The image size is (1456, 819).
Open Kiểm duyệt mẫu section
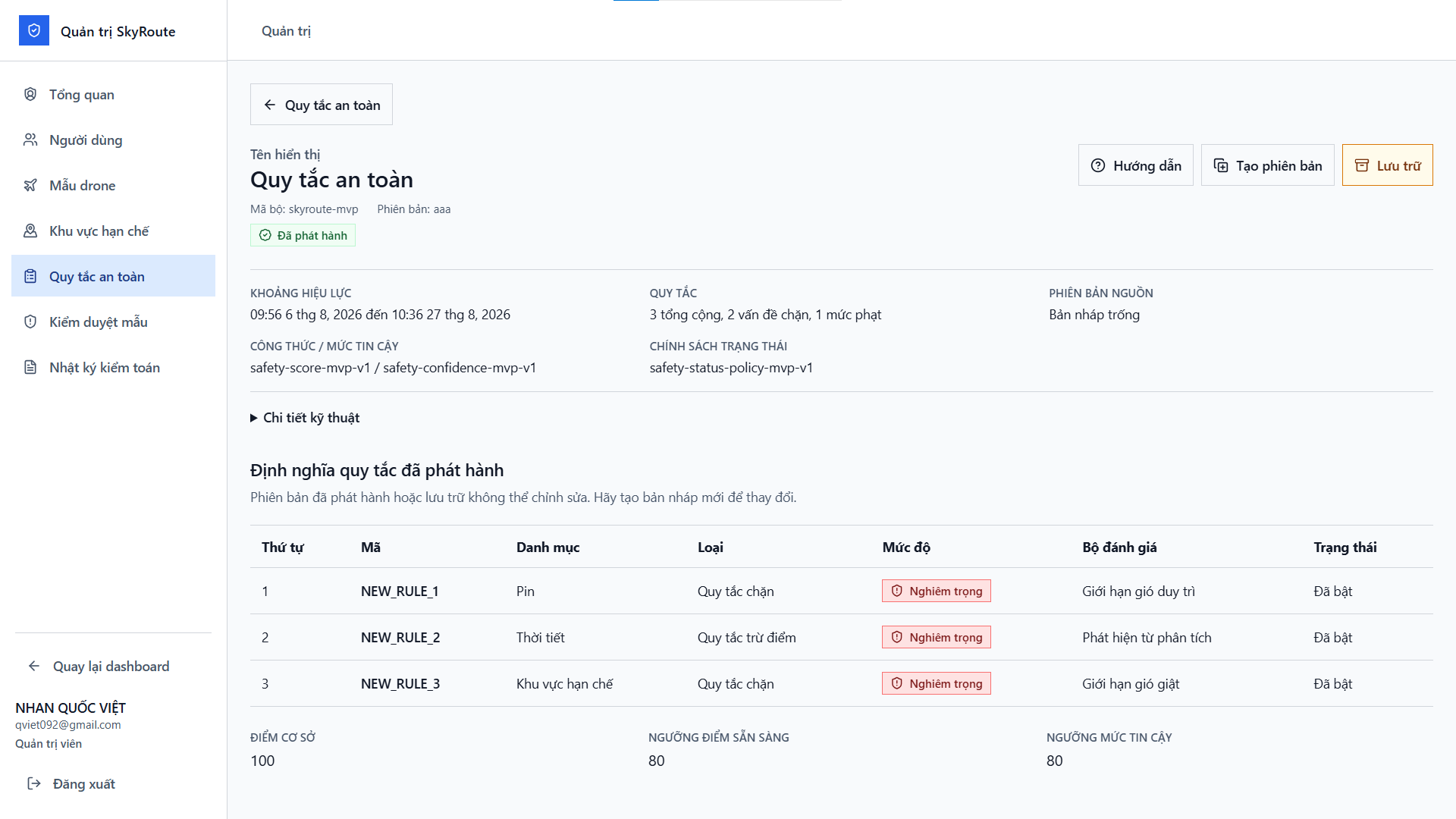coord(114,322)
